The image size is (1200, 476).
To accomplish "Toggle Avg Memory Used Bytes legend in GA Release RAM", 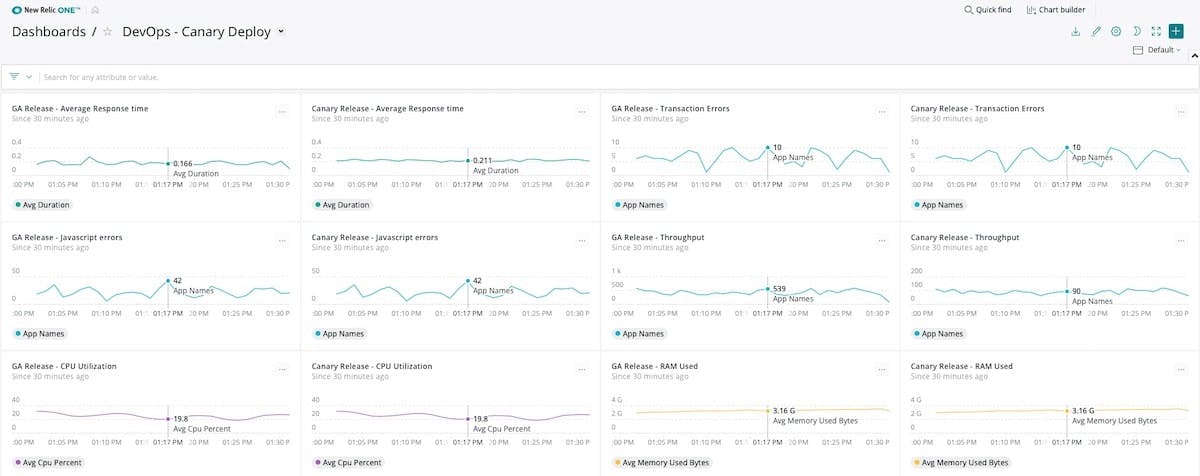I will coord(661,463).
